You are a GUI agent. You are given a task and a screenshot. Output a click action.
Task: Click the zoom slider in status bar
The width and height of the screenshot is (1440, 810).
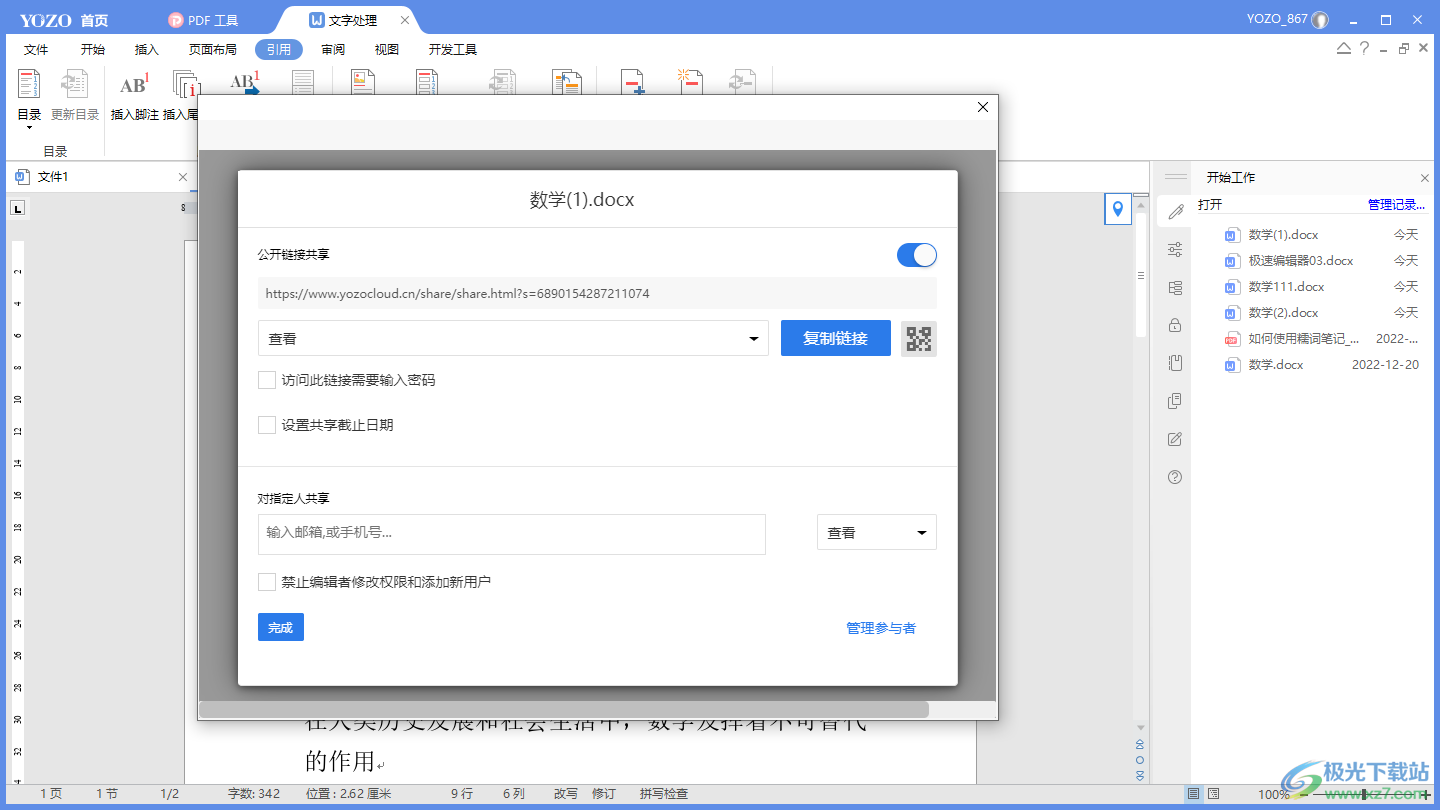point(1362,794)
